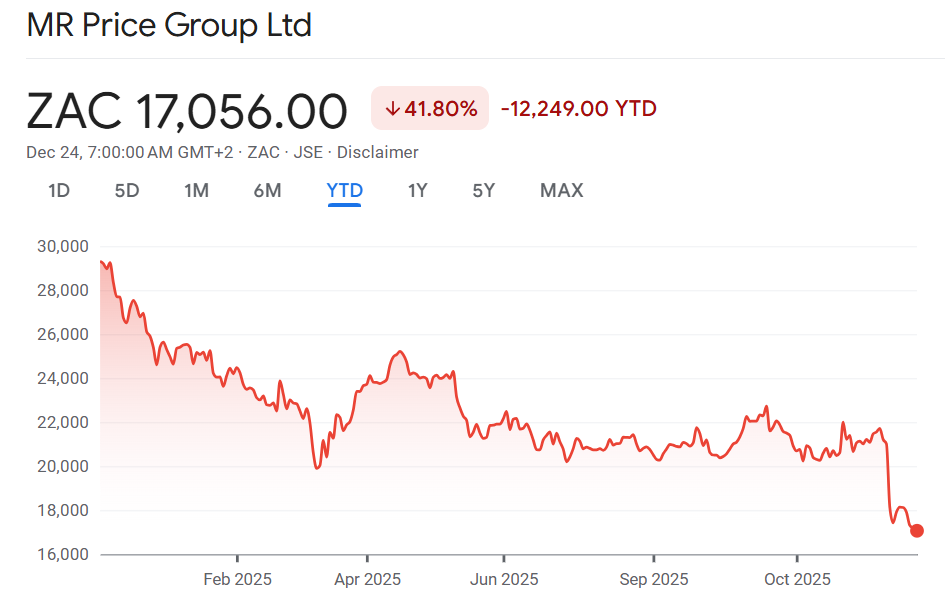Click the 41.80% change badge
The width and height of the screenshot is (945, 607).
pyautogui.click(x=430, y=109)
